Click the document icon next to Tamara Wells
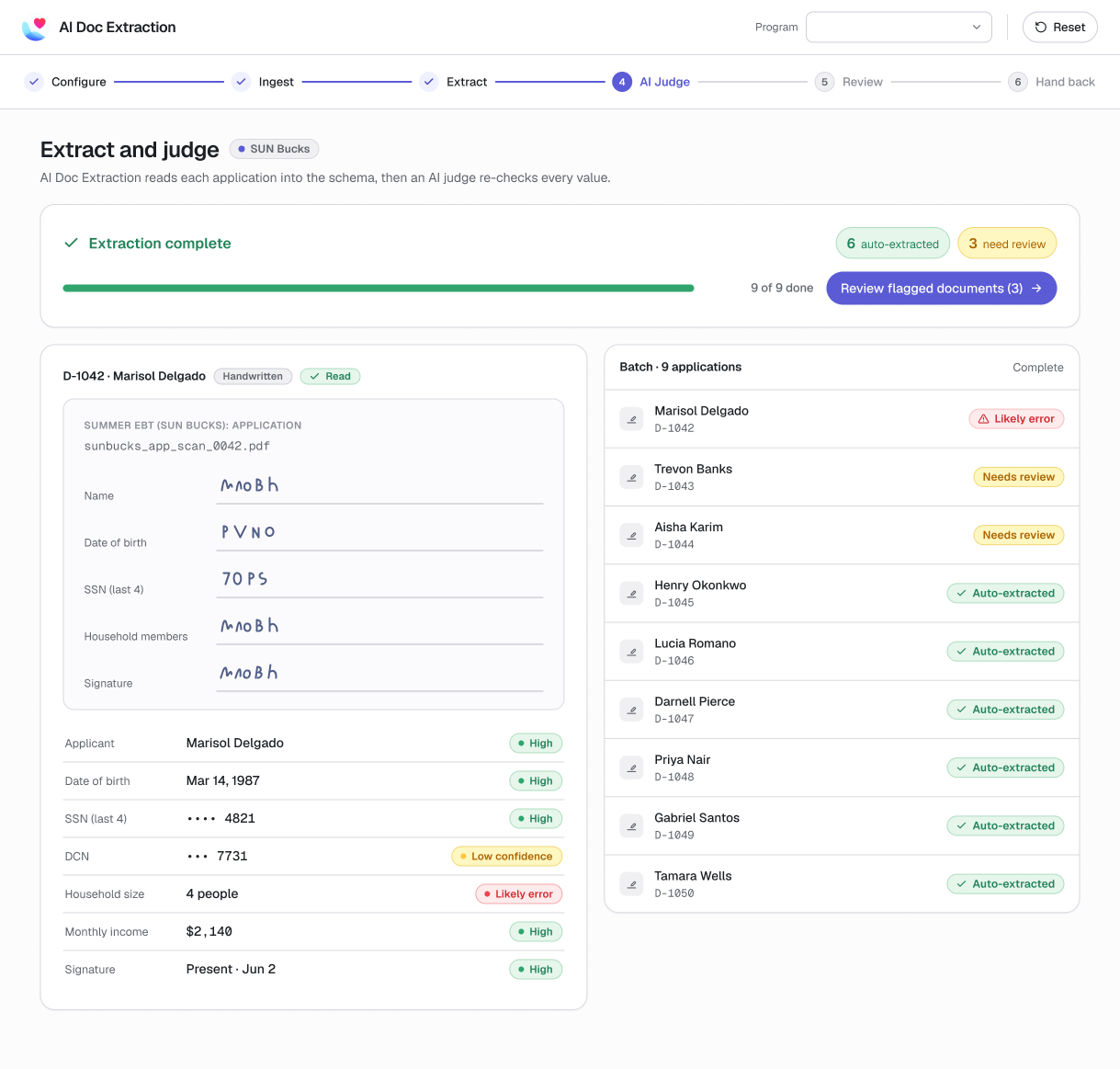This screenshot has width=1120, height=1069. [631, 884]
